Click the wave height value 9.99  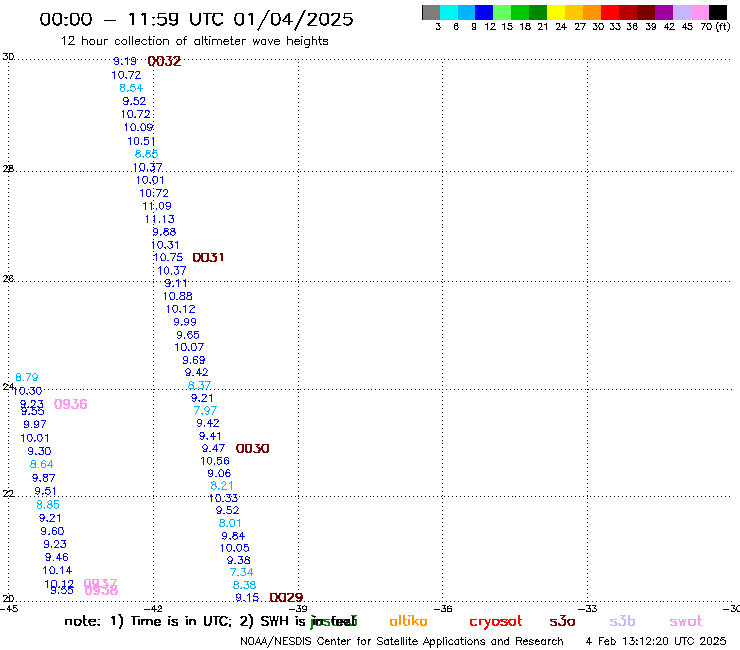tap(185, 322)
